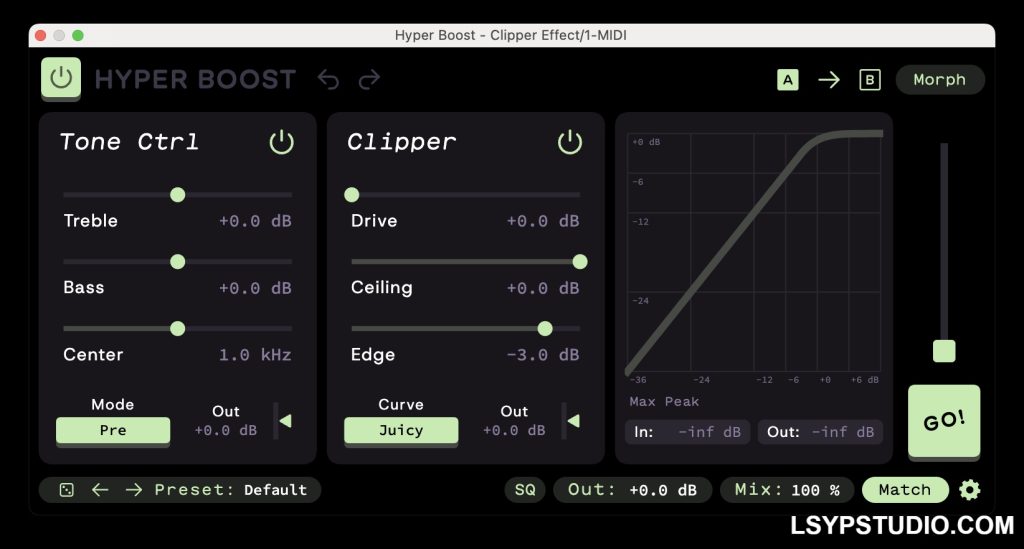Toggle the SQ button
This screenshot has height=549, width=1024.
pyautogui.click(x=525, y=490)
